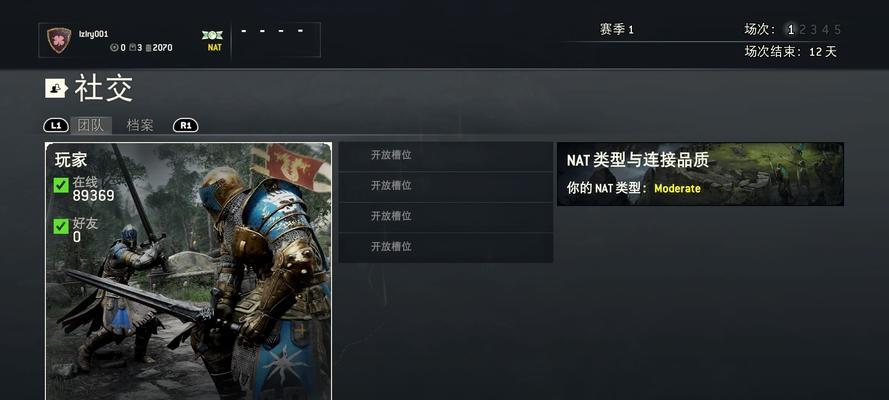Click the social menu icon beside 社交
The width and height of the screenshot is (889, 400).
pyautogui.click(x=57, y=88)
